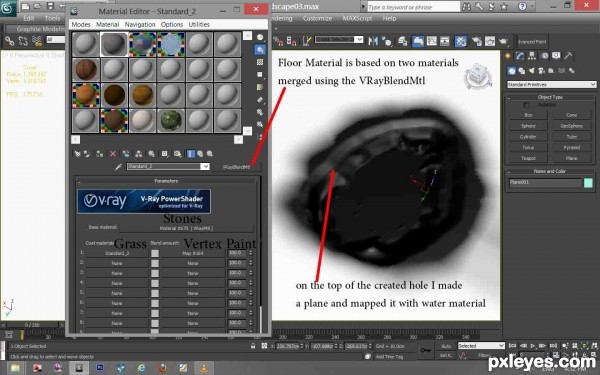This screenshot has height=375, width=600.
Task: Toggle coat material 1 enable checkbox
Action: [155, 253]
